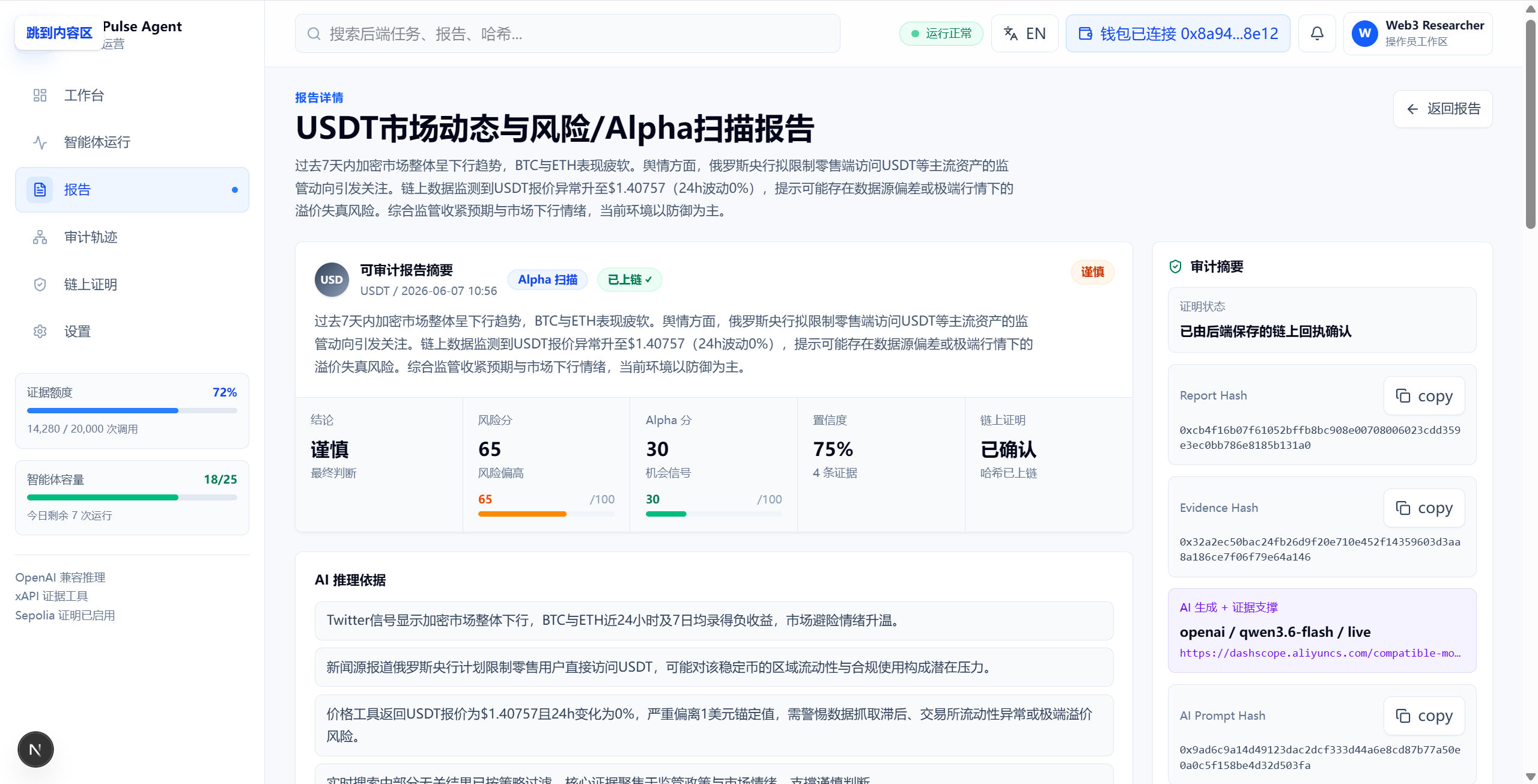The width and height of the screenshot is (1538, 784).
Task: Click the OpenAI 兼容推理 footer text
Action: pos(60,577)
